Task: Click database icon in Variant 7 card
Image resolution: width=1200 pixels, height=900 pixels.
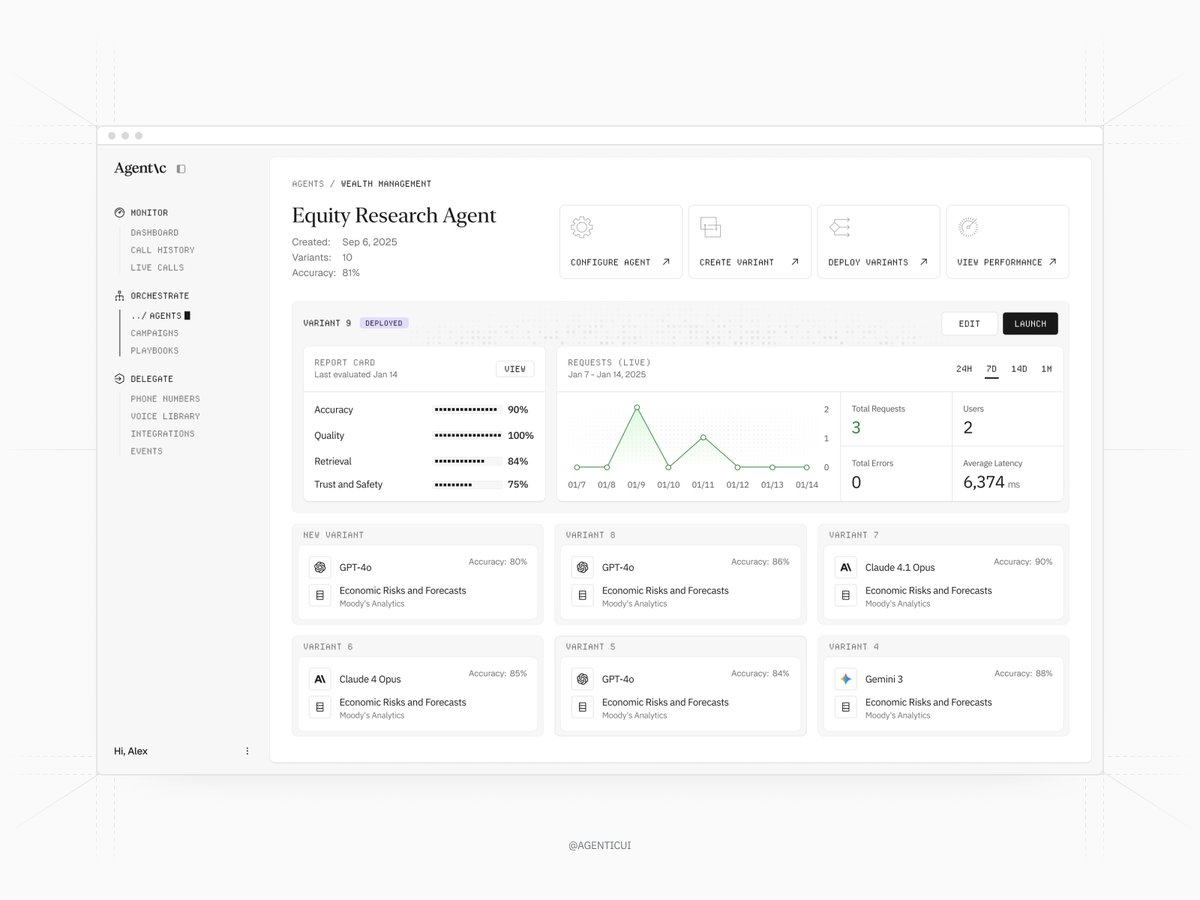Action: tap(846, 595)
